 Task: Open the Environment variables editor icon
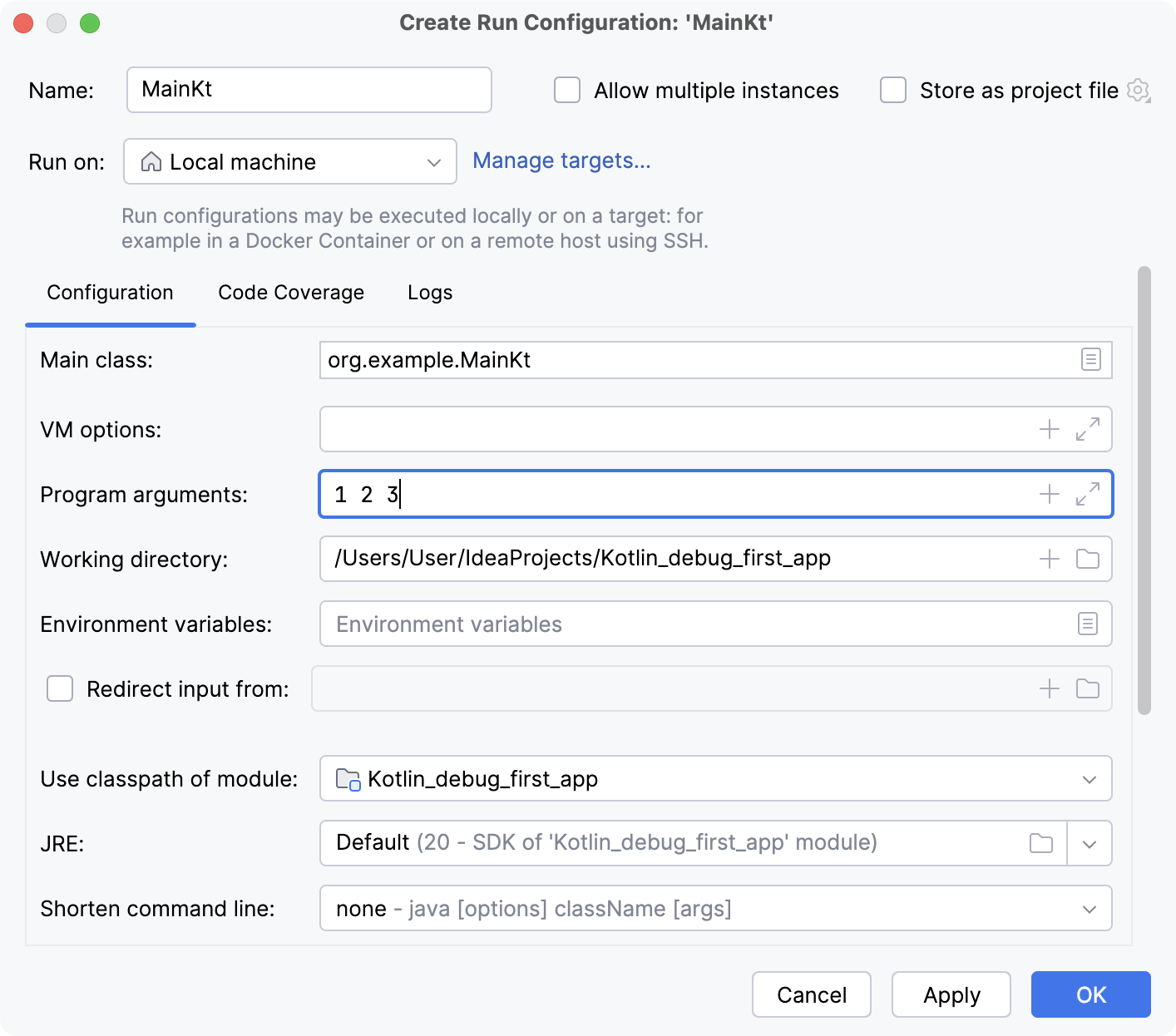tap(1088, 624)
